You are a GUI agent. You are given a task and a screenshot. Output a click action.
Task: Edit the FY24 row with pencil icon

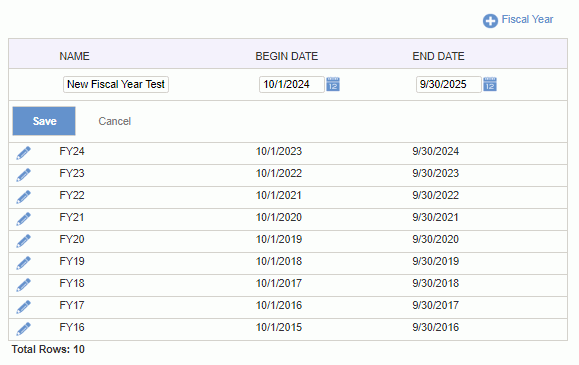[x=23, y=153]
